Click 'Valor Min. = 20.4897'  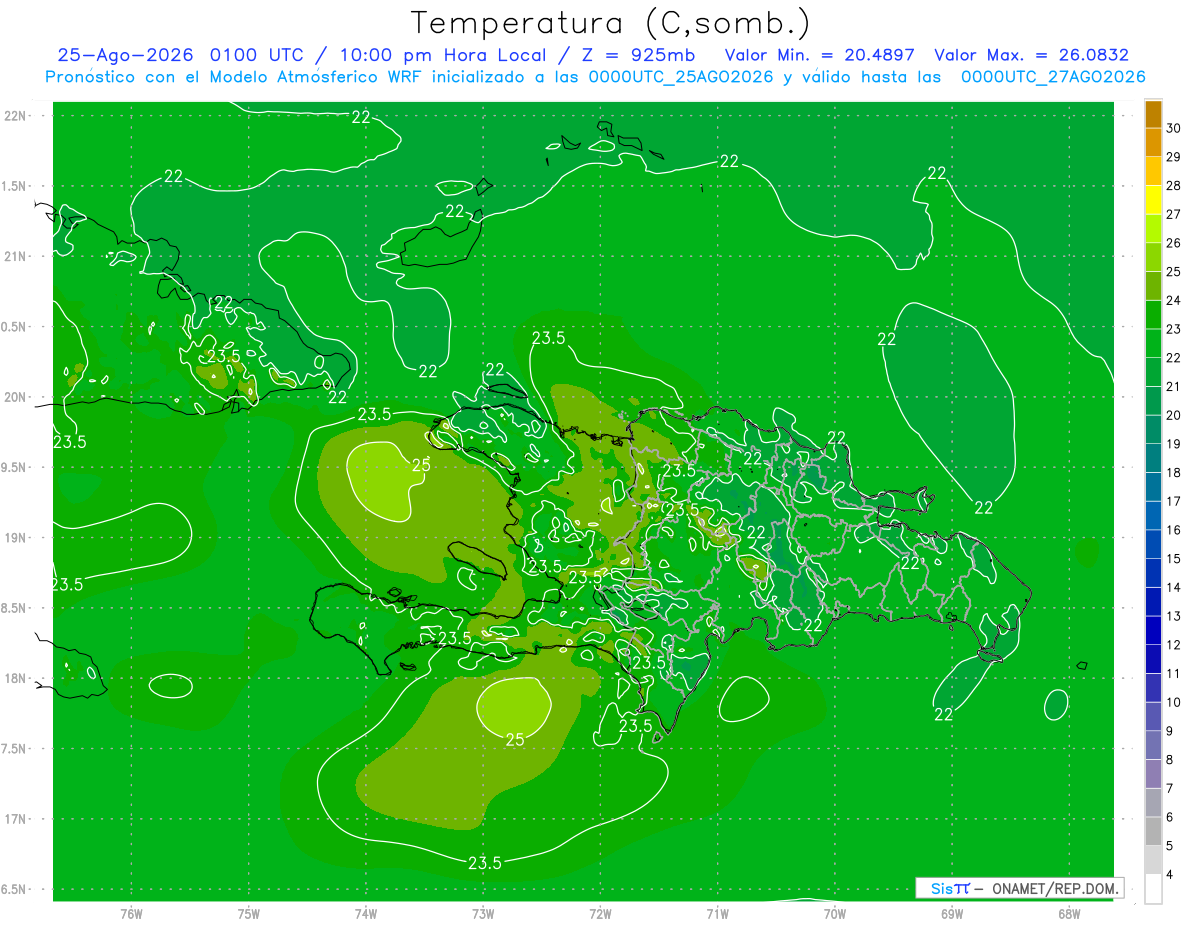tap(820, 55)
